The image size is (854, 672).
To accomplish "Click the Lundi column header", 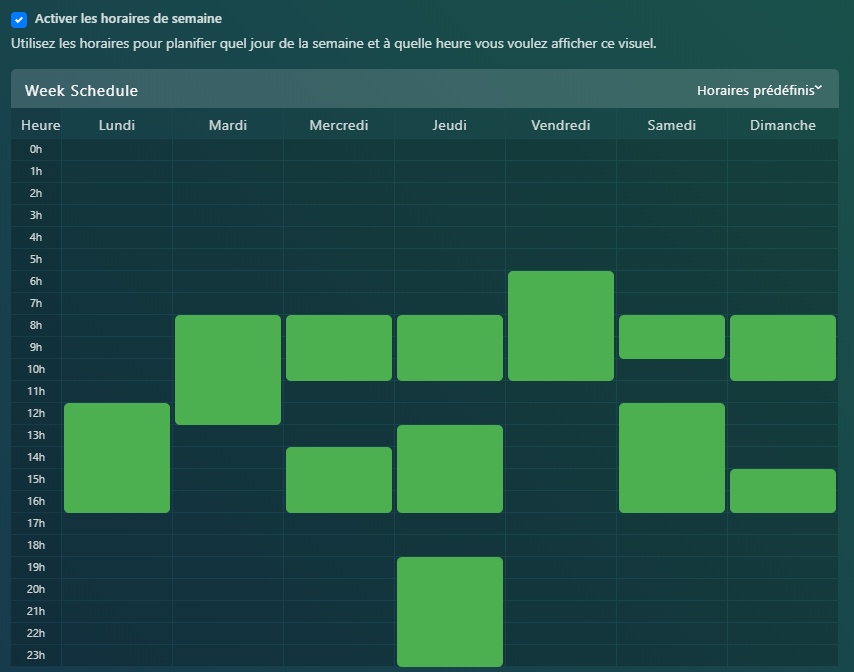I will point(116,125).
